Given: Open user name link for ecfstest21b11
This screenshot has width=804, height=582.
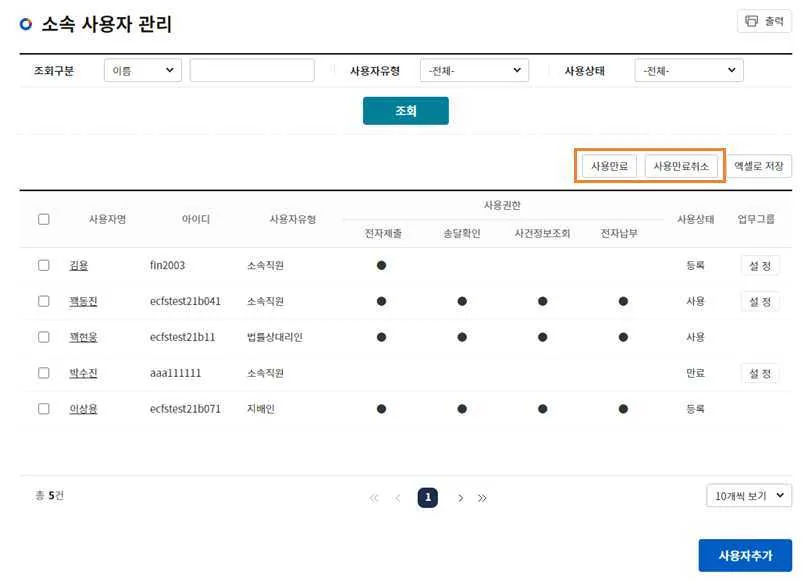Looking at the screenshot, I should tap(83, 337).
